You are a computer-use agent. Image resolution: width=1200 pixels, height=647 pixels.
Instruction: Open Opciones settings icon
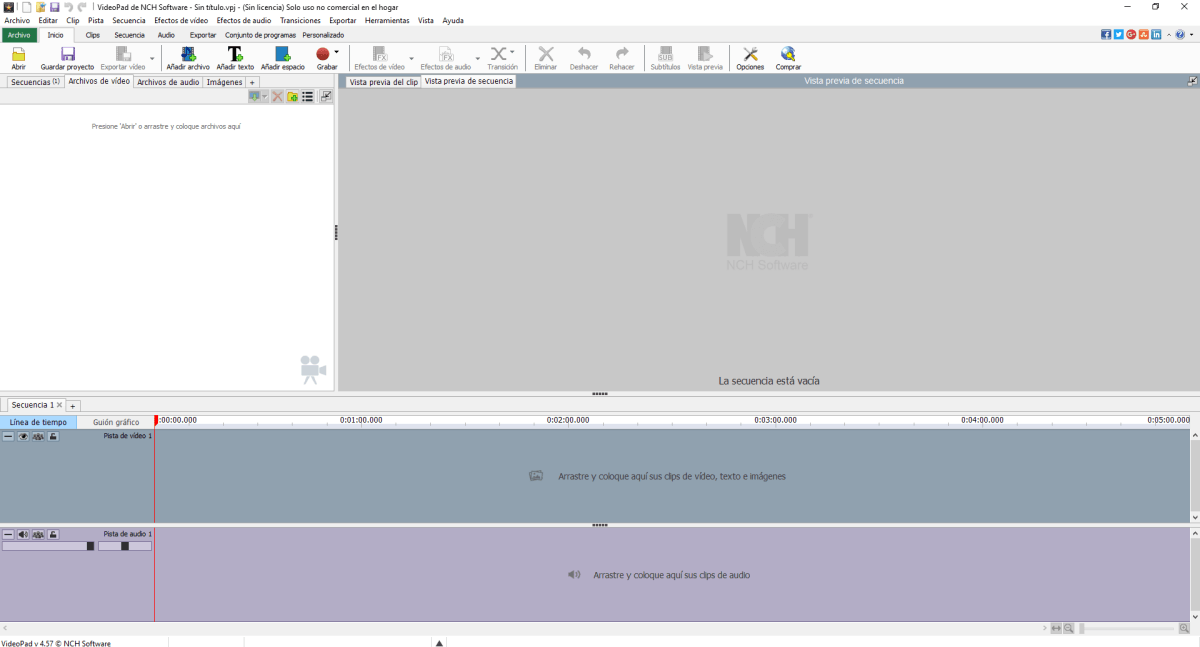pos(750,54)
